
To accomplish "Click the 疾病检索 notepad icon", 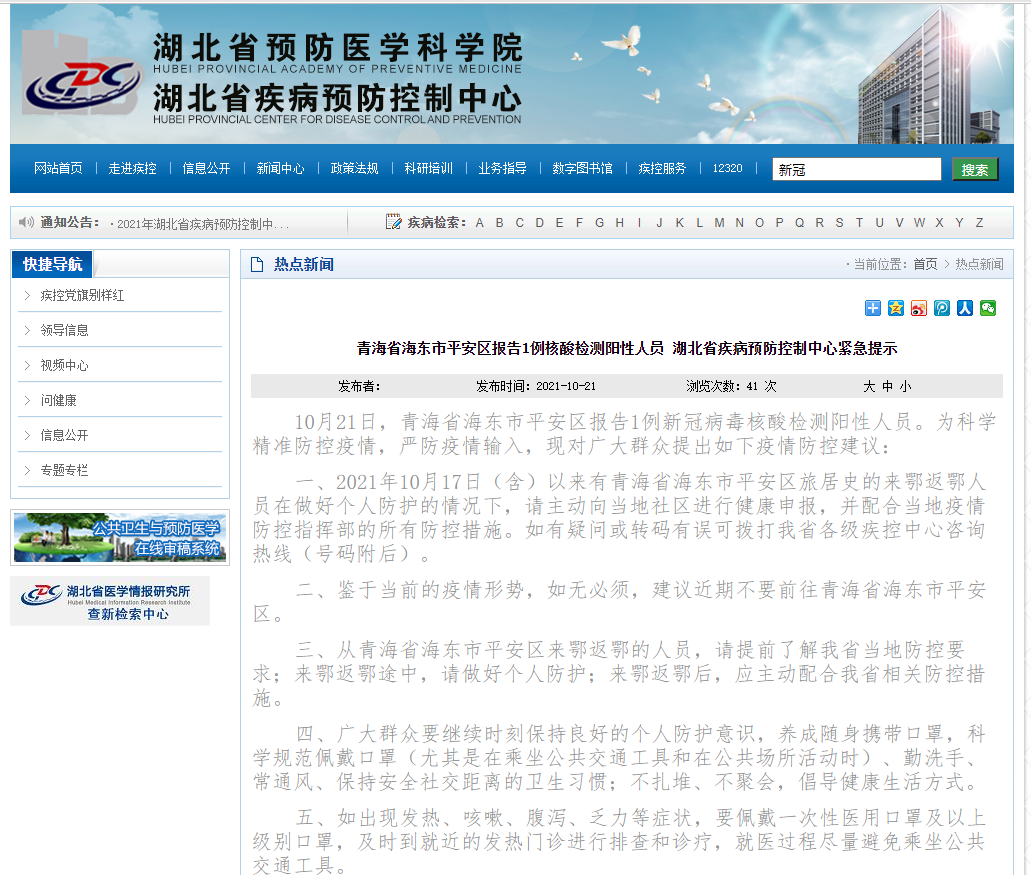I will 394,222.
